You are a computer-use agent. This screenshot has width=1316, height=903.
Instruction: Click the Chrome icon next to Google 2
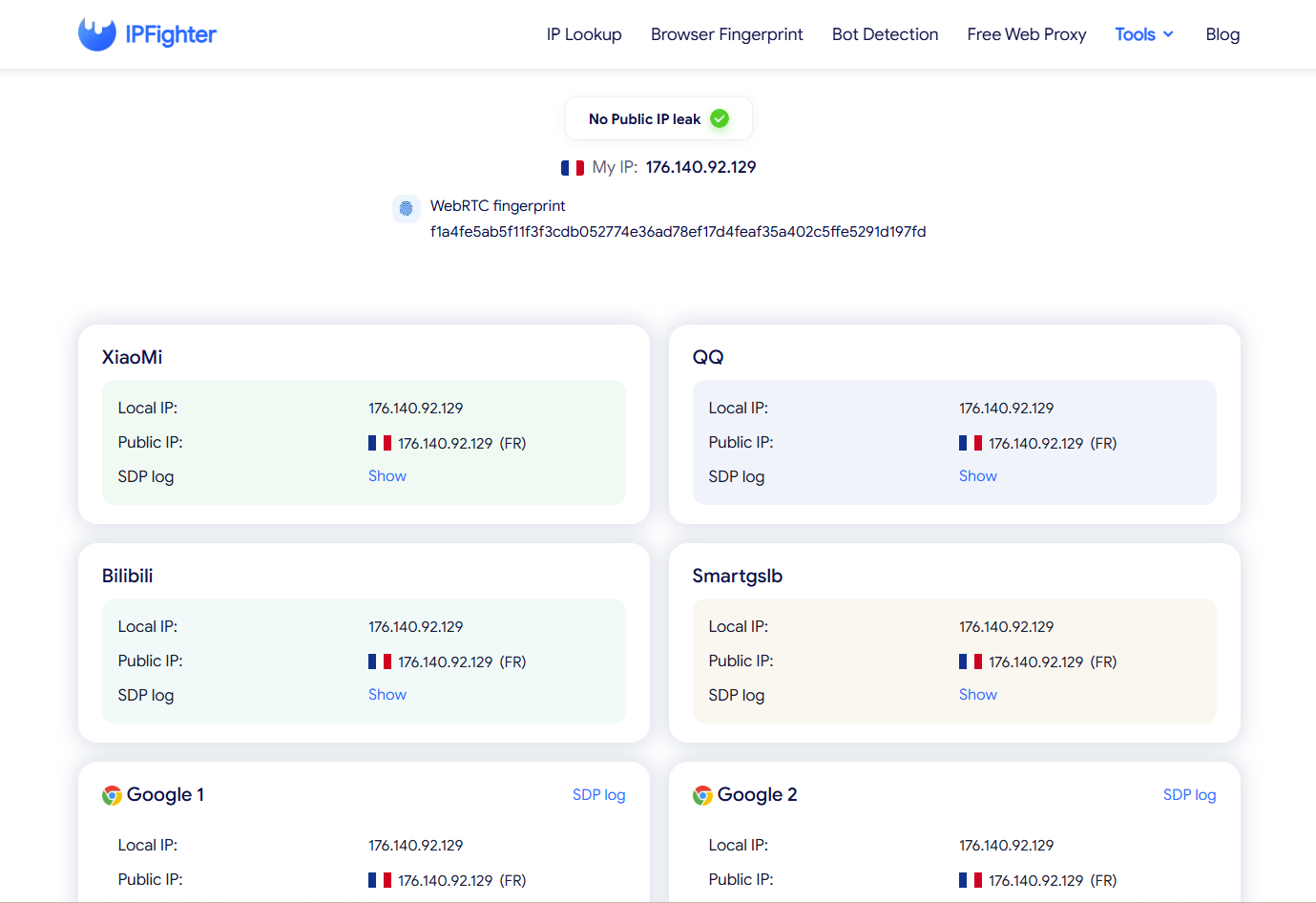[702, 795]
